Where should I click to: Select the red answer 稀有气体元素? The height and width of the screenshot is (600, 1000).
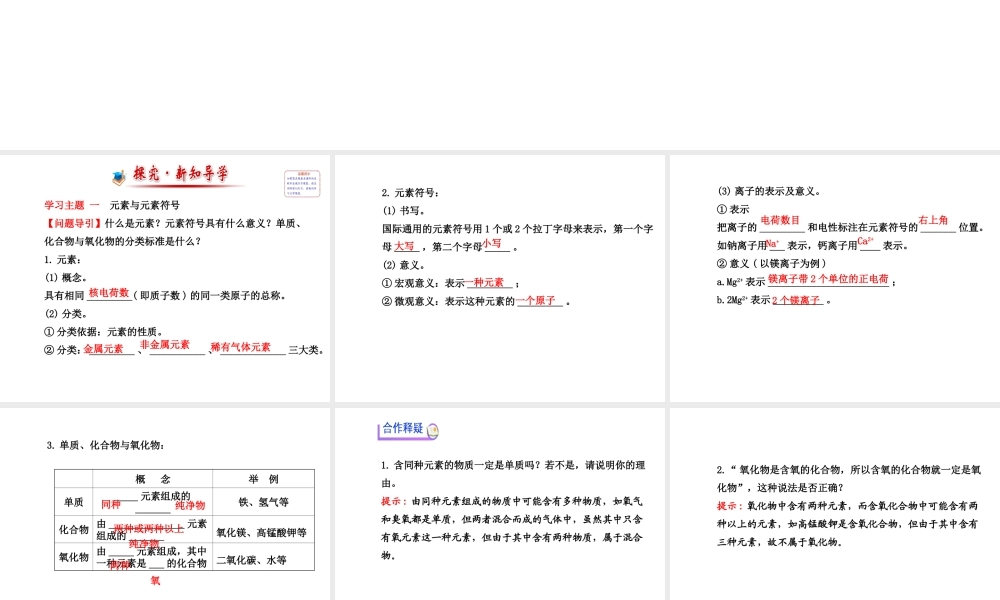(240, 347)
